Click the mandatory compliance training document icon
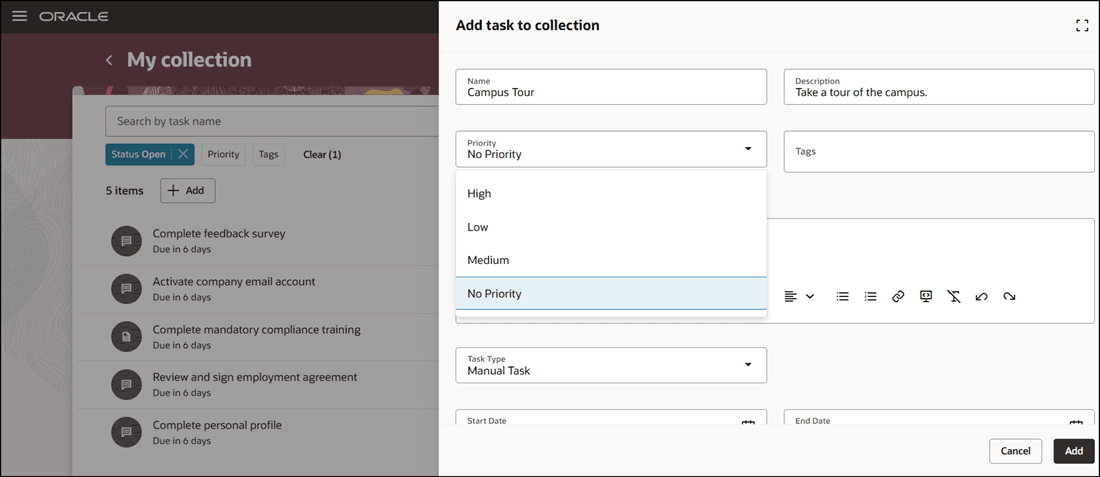The image size is (1100, 477). coord(126,337)
